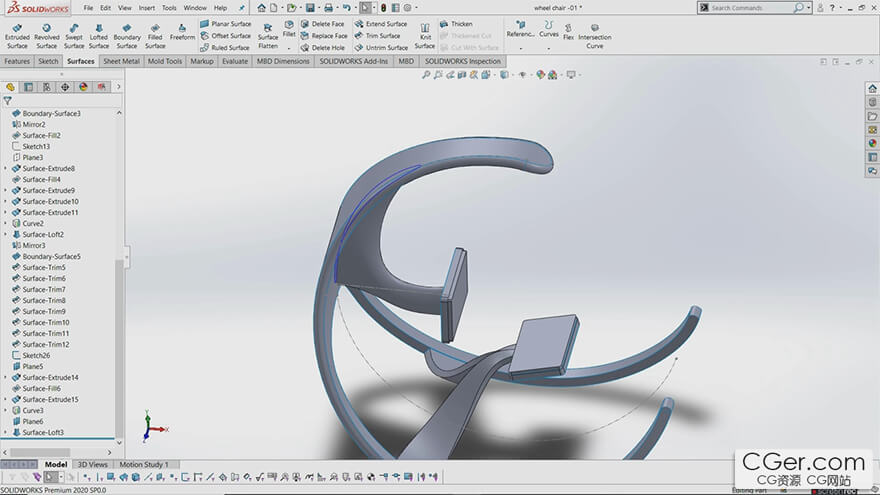
Task: Expand the Surface-Loft3 feature
Action: click(6, 433)
